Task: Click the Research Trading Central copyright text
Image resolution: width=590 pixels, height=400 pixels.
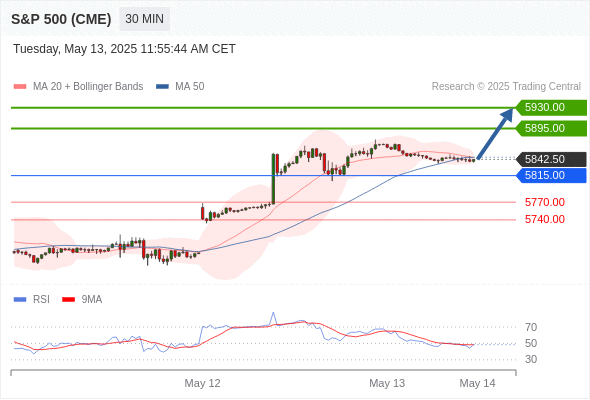Action: [x=506, y=87]
